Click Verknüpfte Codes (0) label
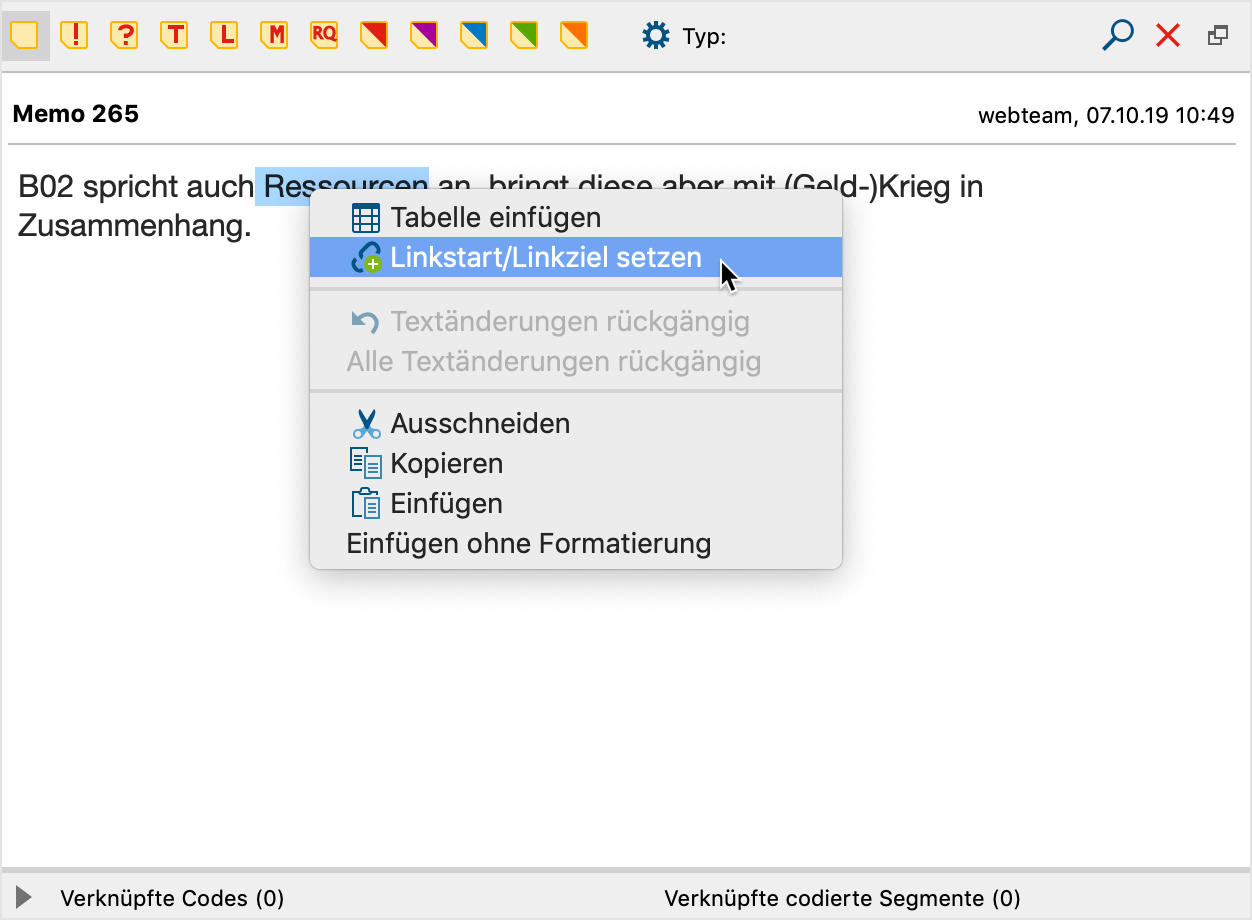This screenshot has width=1252, height=920. [x=172, y=898]
